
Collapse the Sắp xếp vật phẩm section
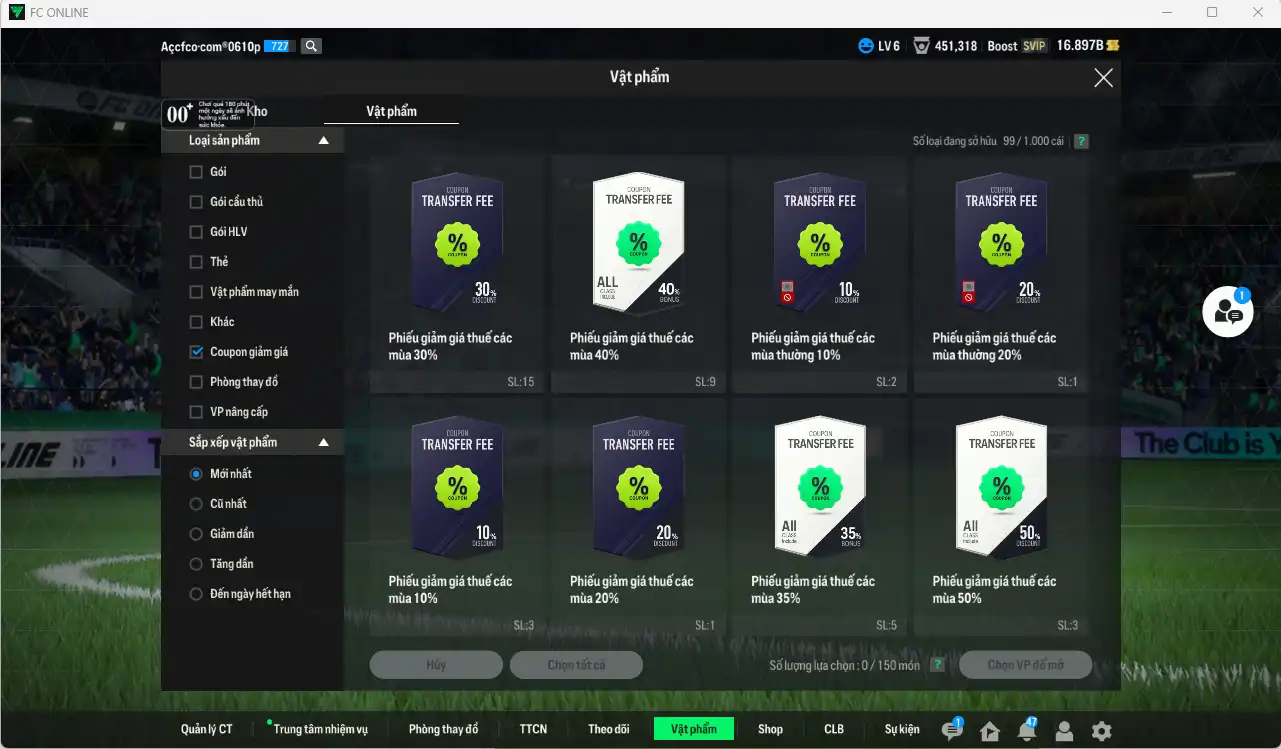point(323,442)
